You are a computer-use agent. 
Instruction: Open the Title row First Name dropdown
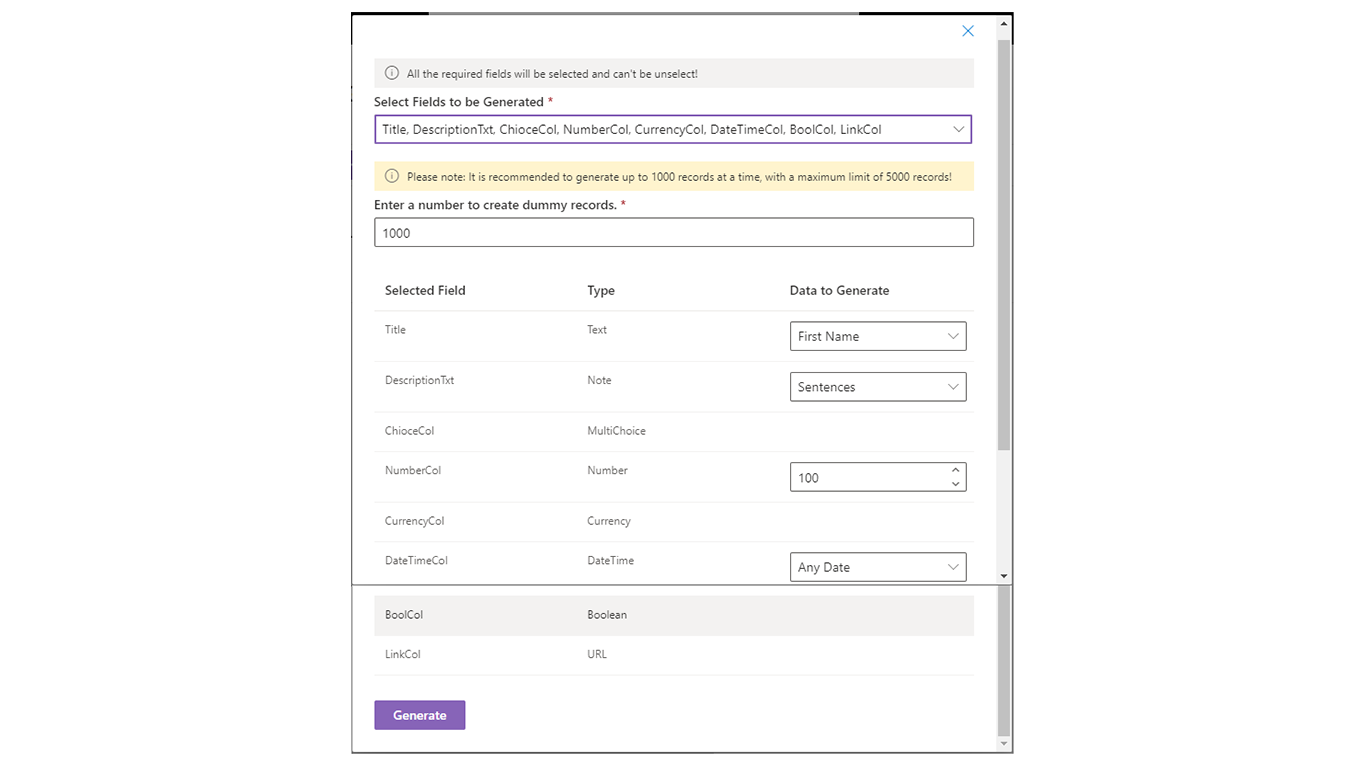878,336
